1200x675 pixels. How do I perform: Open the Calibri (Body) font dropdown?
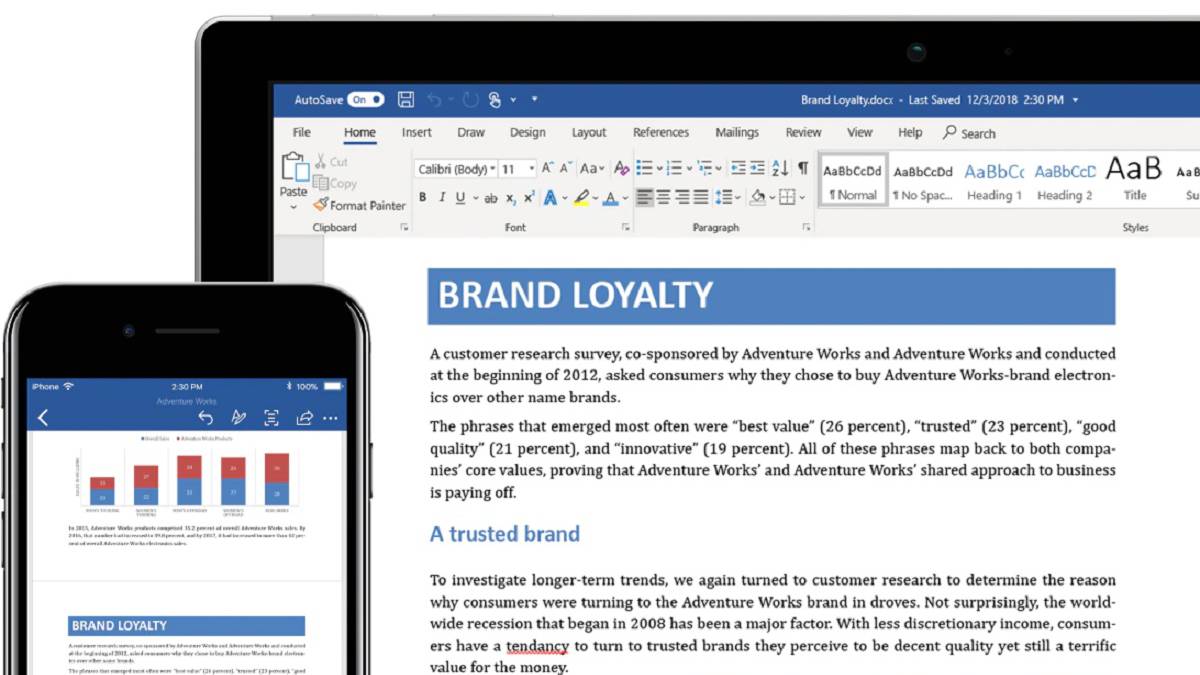coord(457,169)
